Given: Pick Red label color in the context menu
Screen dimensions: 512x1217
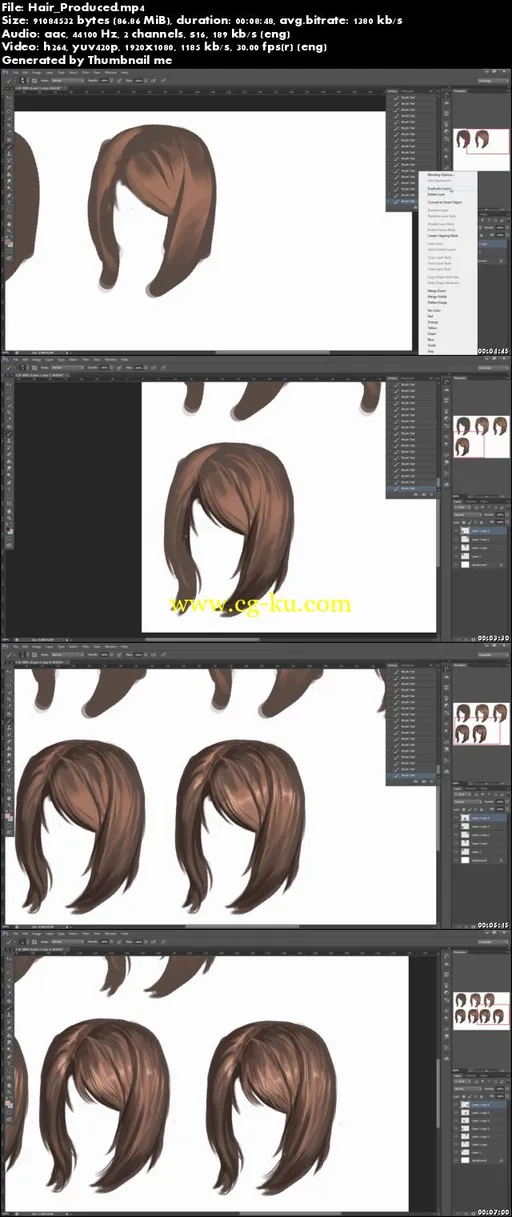Looking at the screenshot, I should 430,316.
